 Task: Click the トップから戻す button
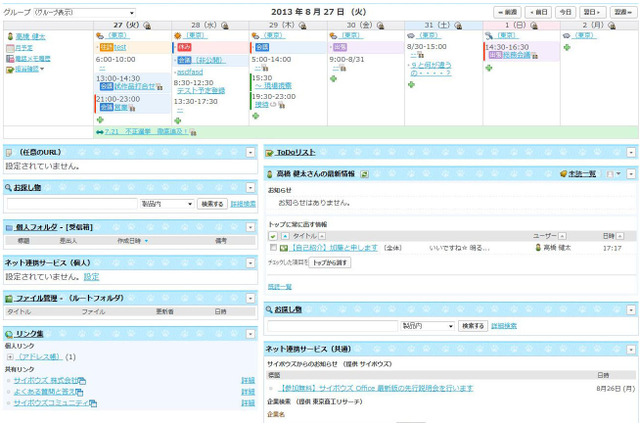click(330, 263)
